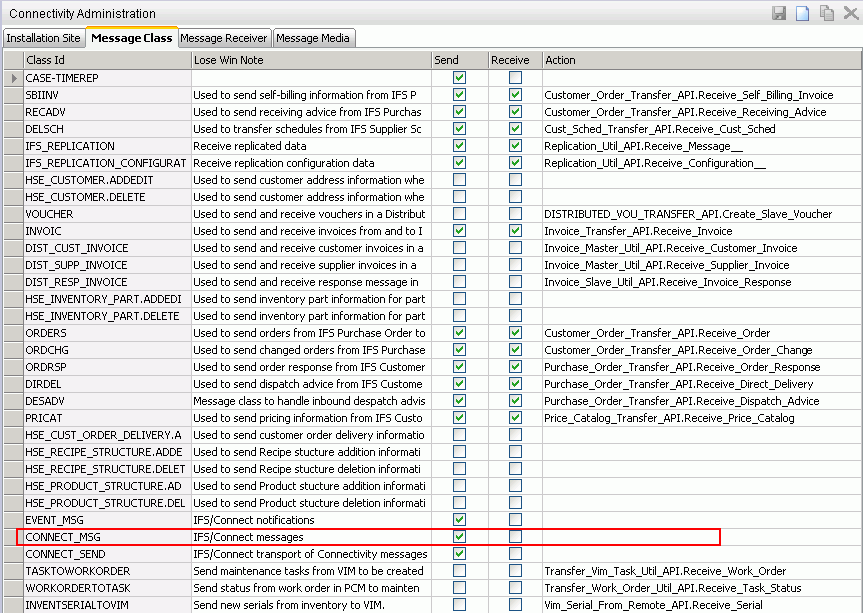Go to the Message Media tab
The image size is (863, 613).
(x=313, y=38)
